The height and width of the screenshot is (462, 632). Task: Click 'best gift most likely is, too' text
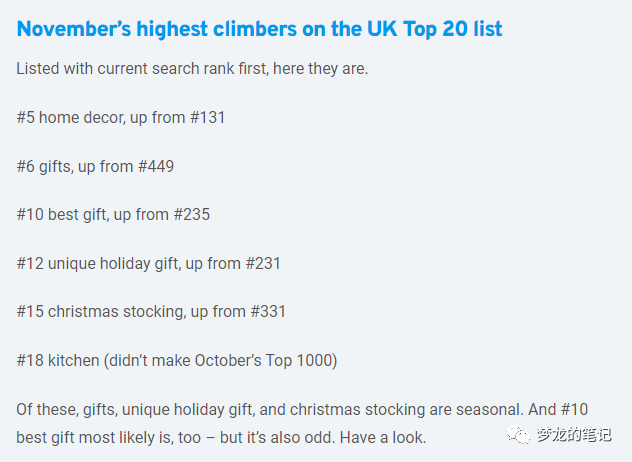[108, 438]
